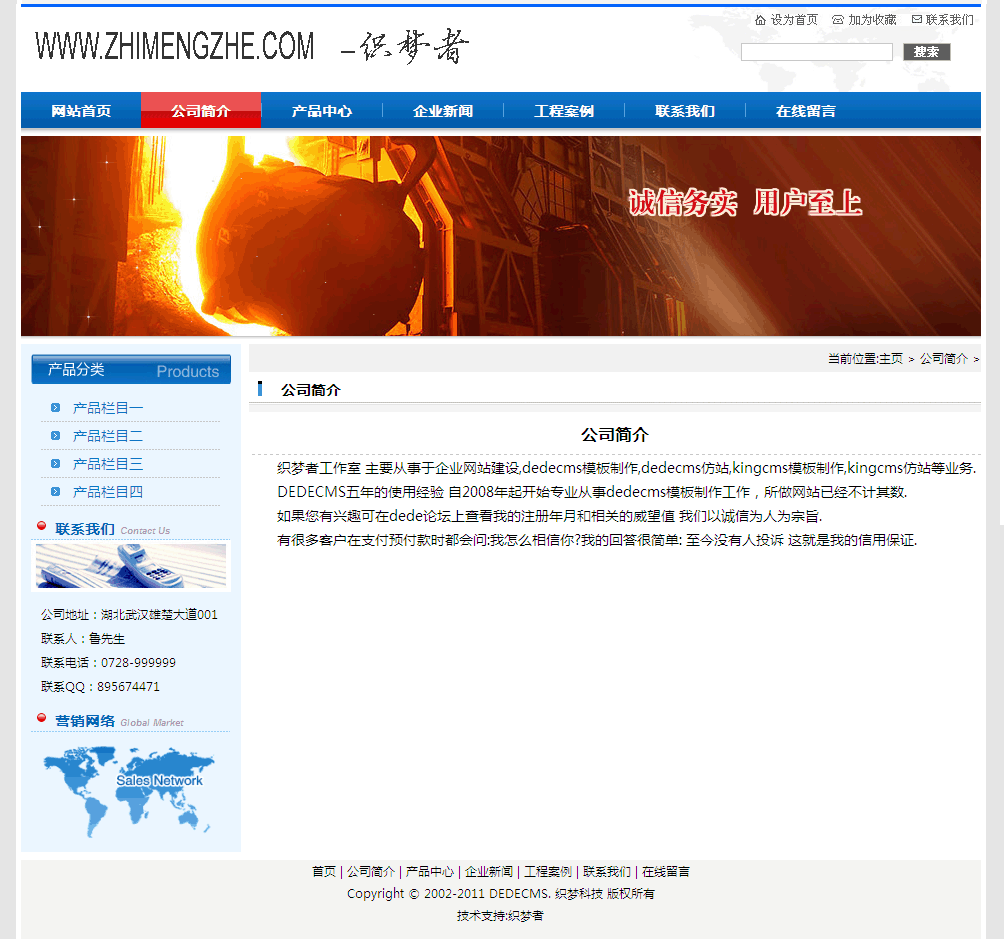Click the arrow icon beside 产品栏目三

click(x=56, y=464)
